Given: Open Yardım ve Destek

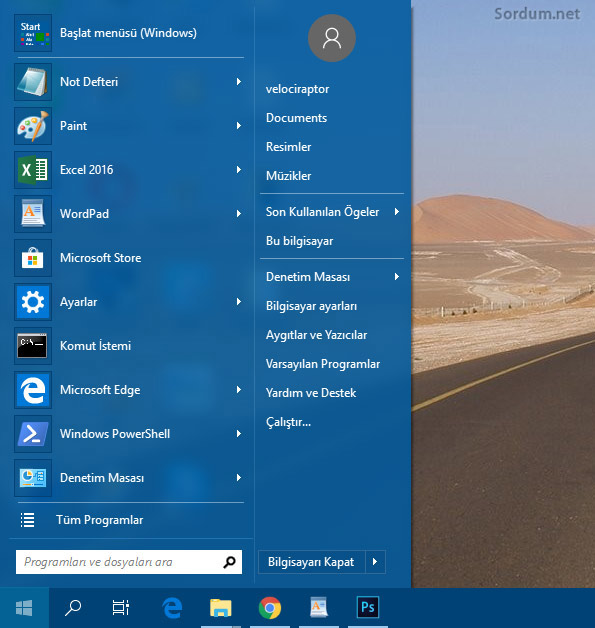Looking at the screenshot, I should point(311,393).
